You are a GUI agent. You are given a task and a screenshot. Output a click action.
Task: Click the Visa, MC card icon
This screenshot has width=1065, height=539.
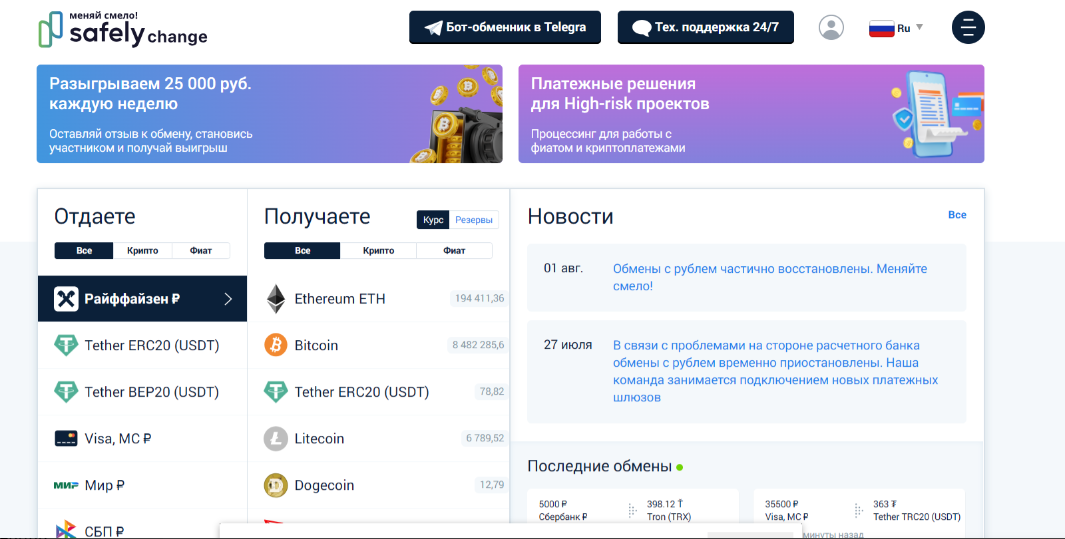(x=66, y=439)
